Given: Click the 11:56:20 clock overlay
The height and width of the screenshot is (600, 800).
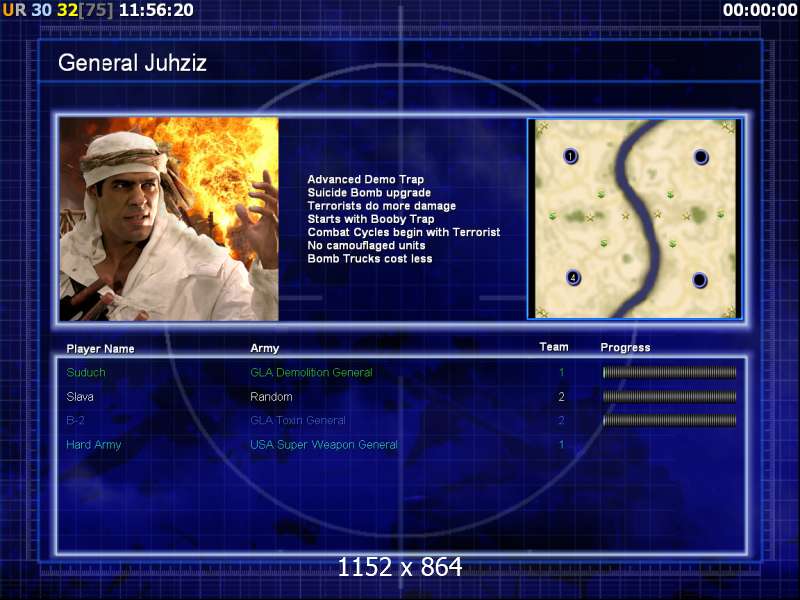Looking at the screenshot, I should [x=156, y=10].
